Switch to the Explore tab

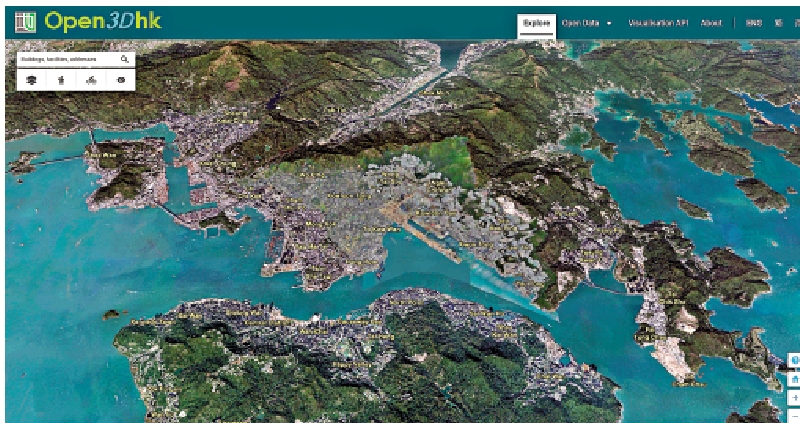(536, 22)
